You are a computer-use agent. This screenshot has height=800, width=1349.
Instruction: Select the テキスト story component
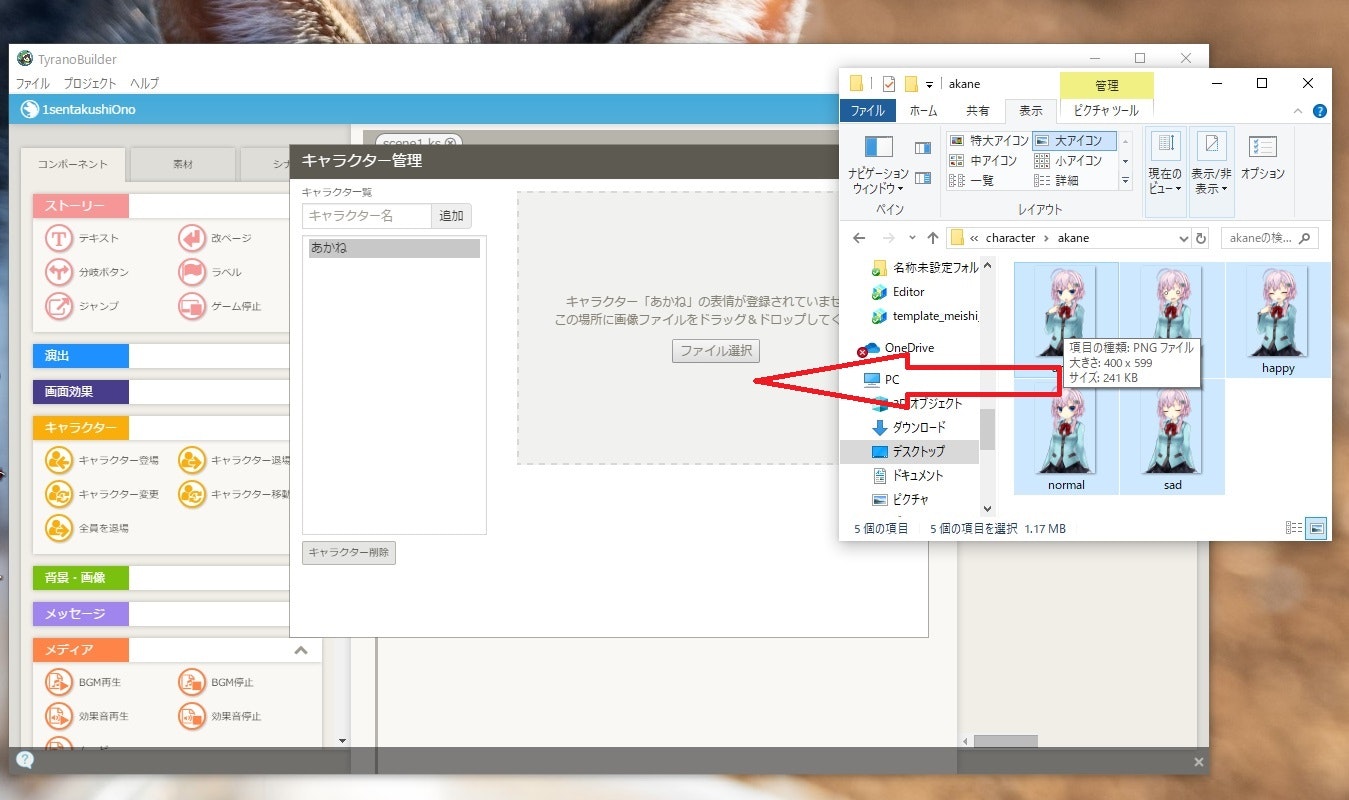coord(82,238)
